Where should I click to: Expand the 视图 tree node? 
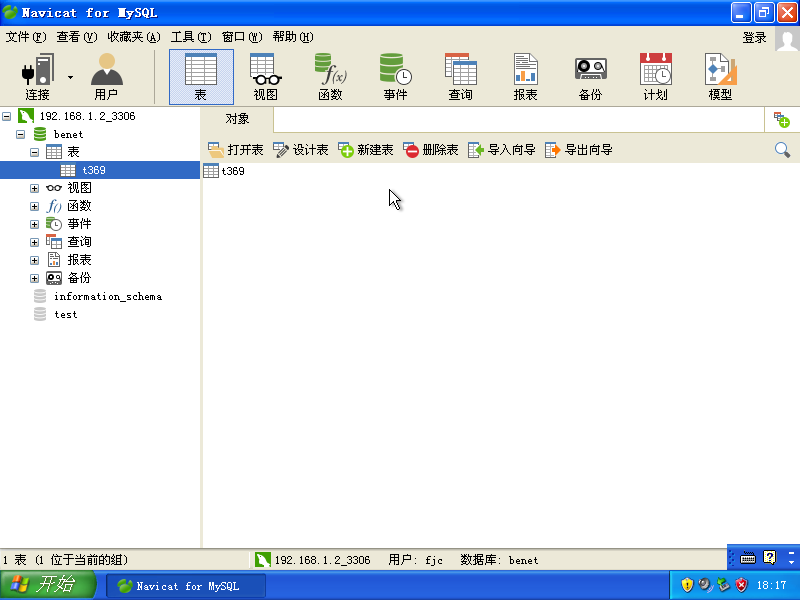pyautogui.click(x=34, y=188)
